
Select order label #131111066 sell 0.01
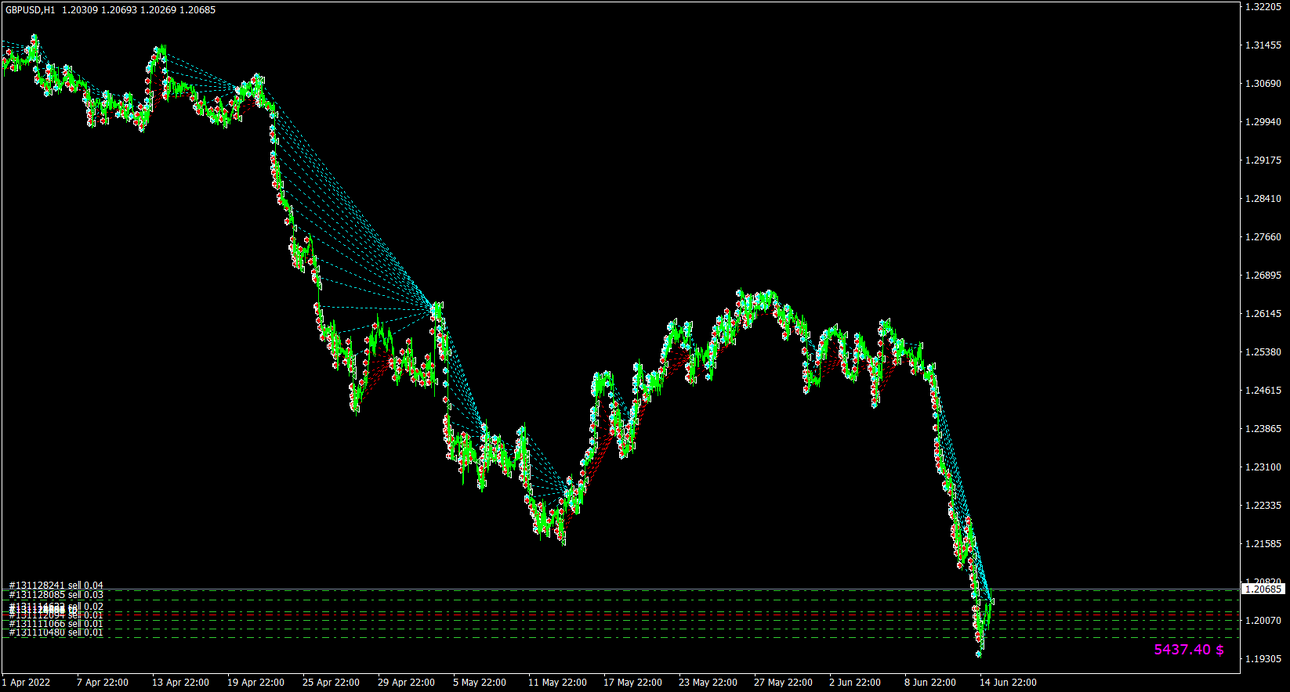tap(56, 623)
